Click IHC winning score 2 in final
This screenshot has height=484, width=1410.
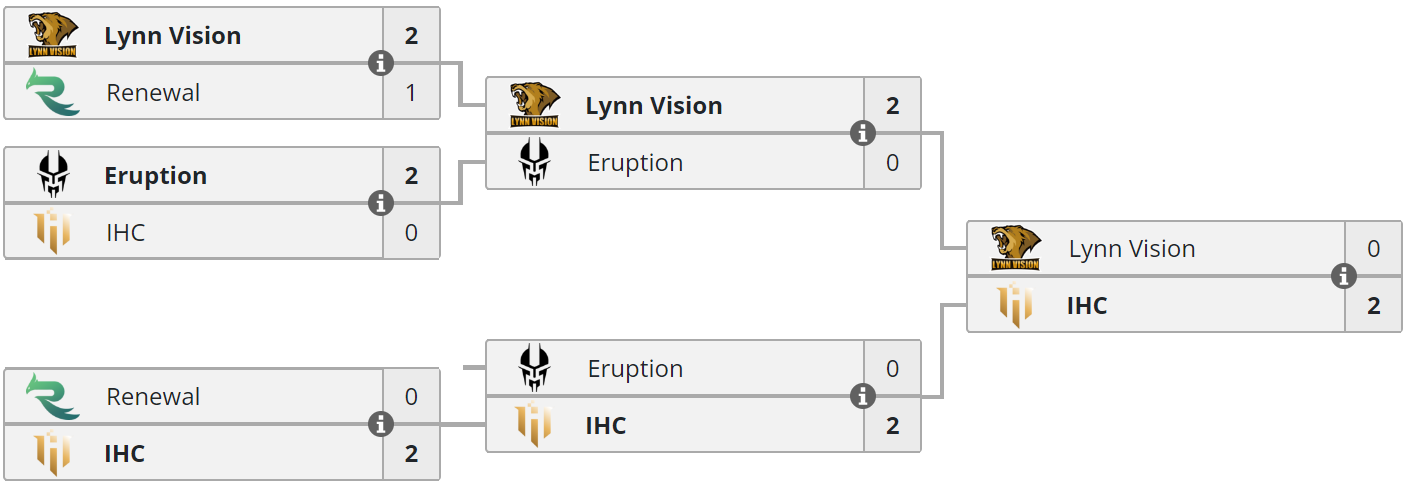coord(1374,306)
